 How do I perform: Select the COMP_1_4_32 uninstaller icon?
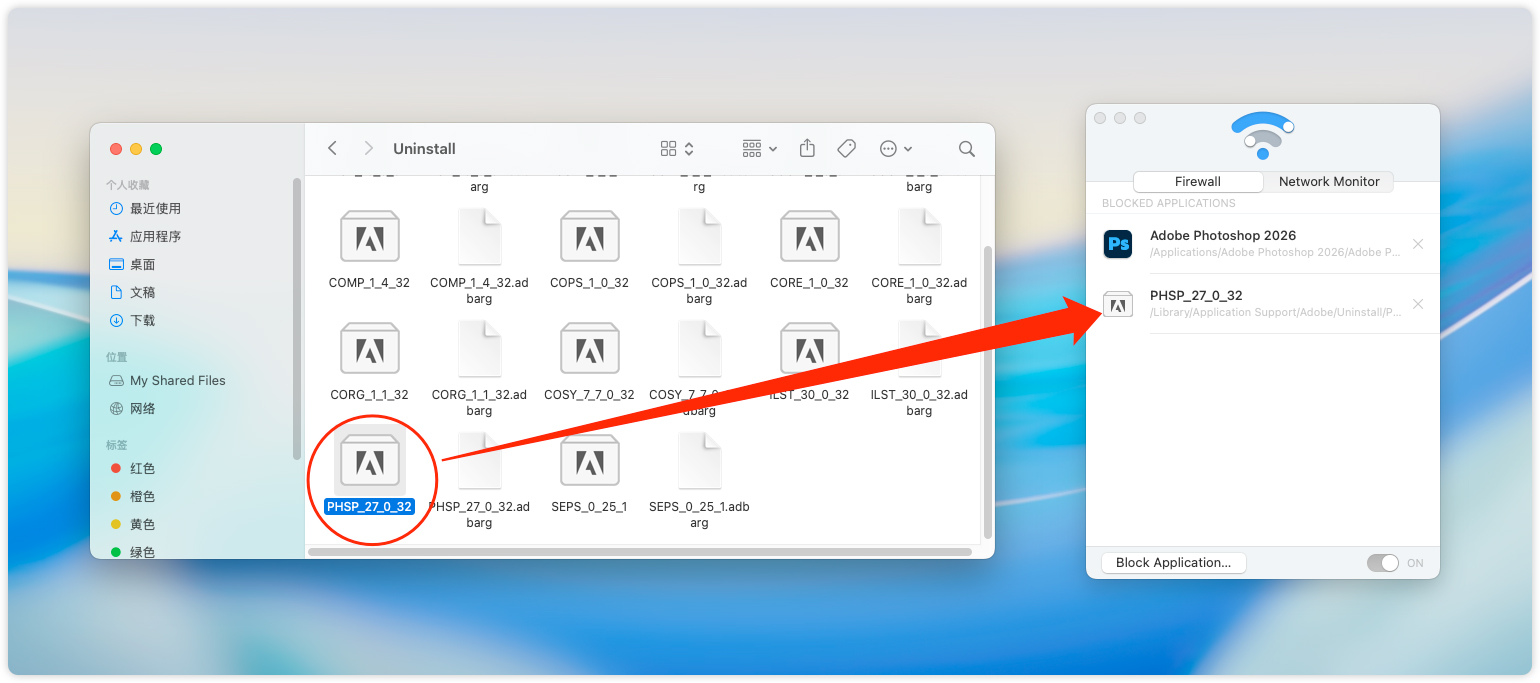[x=369, y=238]
